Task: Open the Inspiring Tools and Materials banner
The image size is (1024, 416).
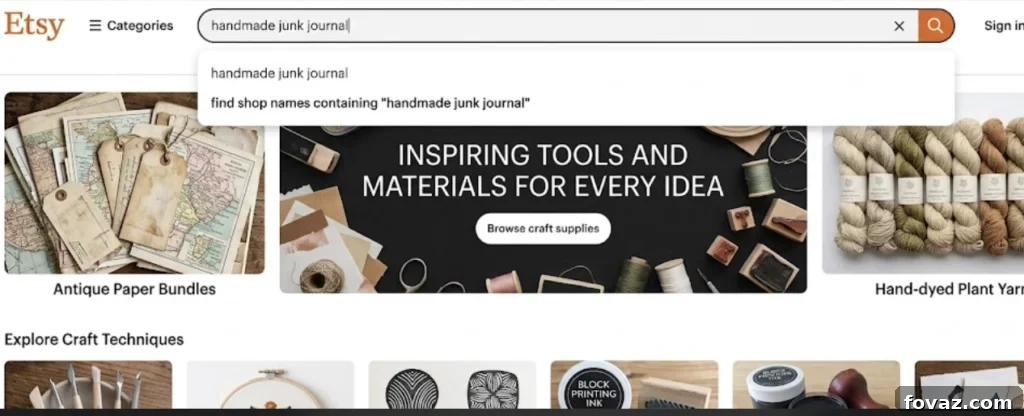Action: tap(543, 209)
